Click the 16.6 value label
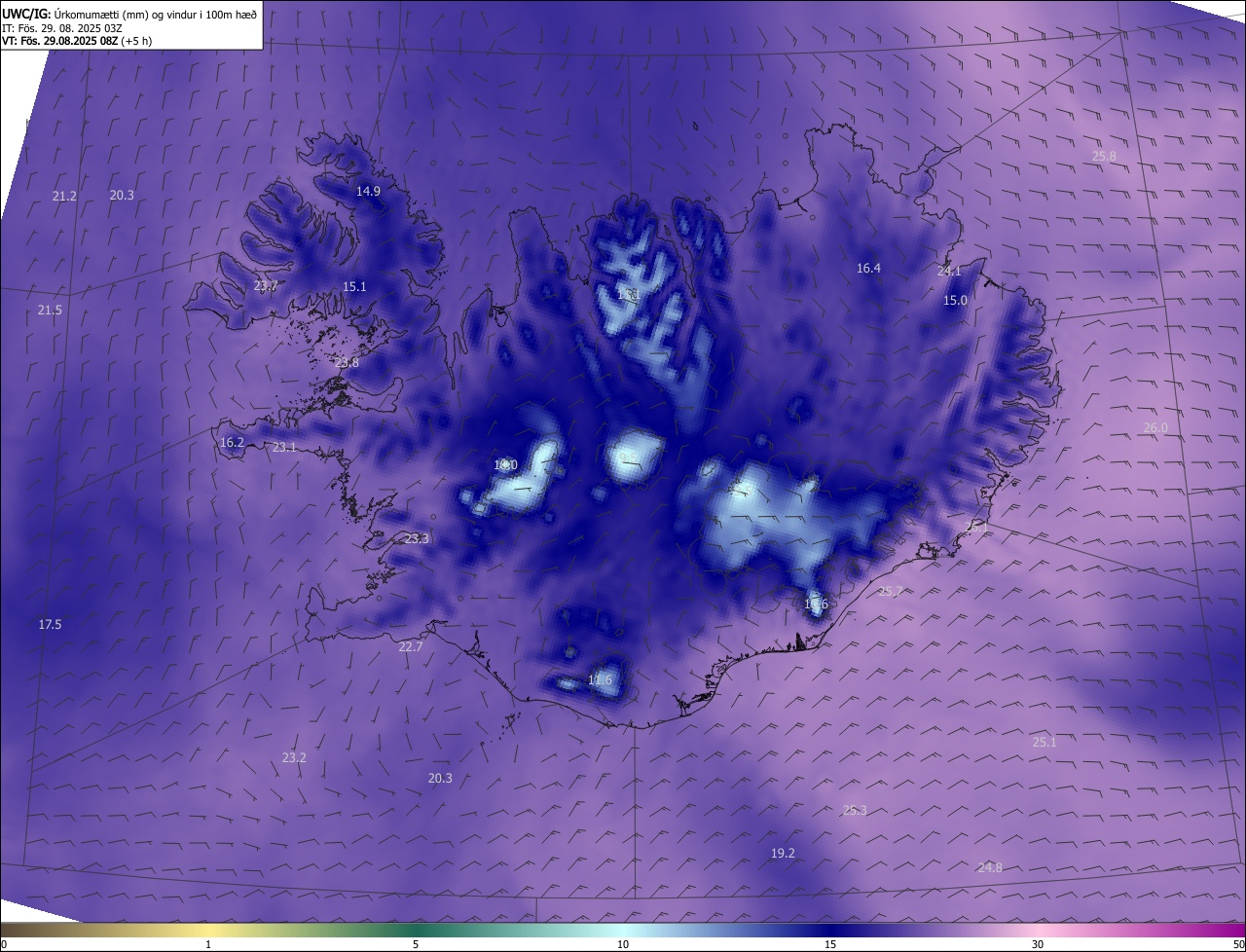The height and width of the screenshot is (952, 1246). [x=816, y=604]
